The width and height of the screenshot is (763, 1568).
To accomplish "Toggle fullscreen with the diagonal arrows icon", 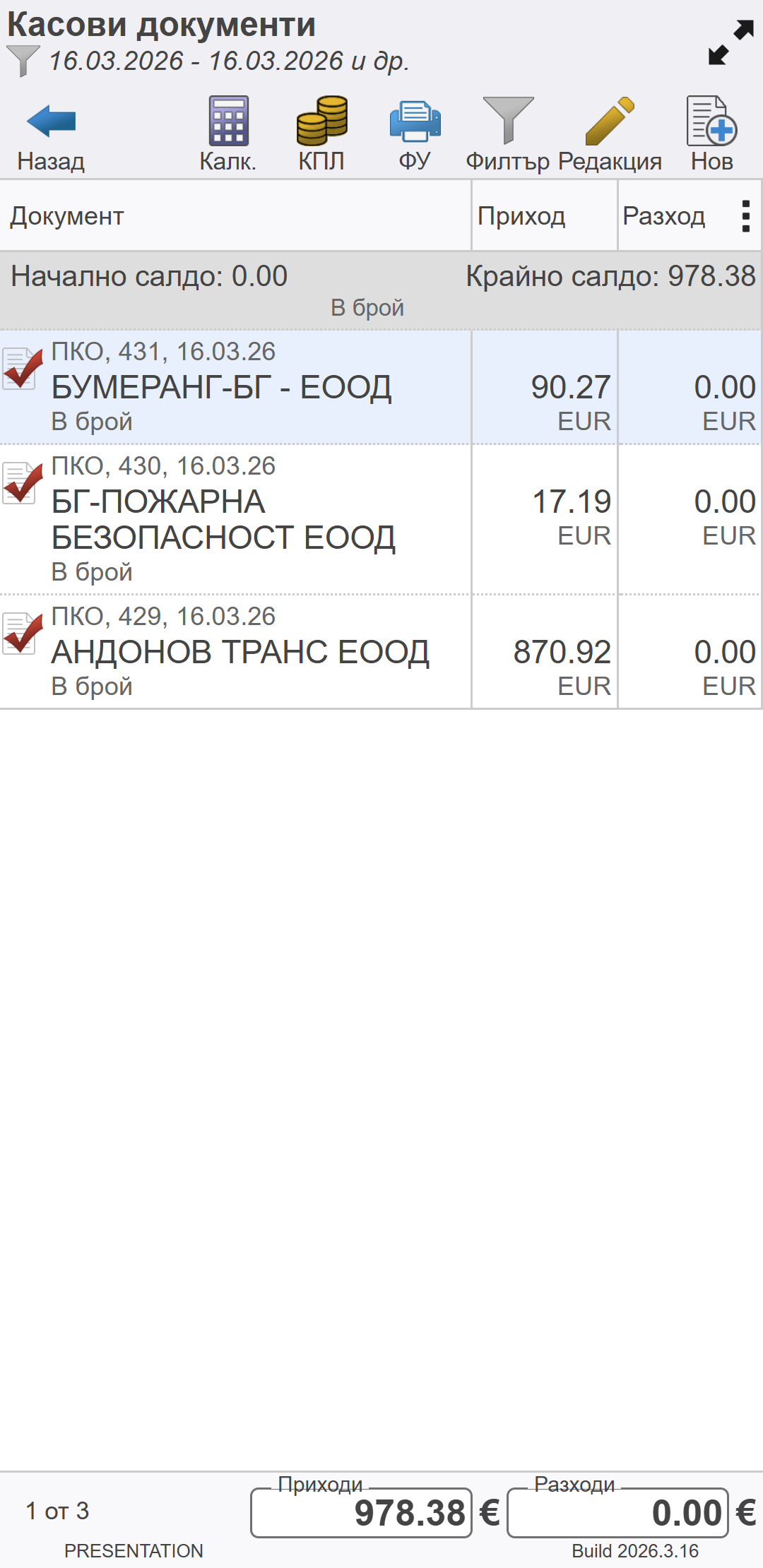I will pyautogui.click(x=731, y=42).
